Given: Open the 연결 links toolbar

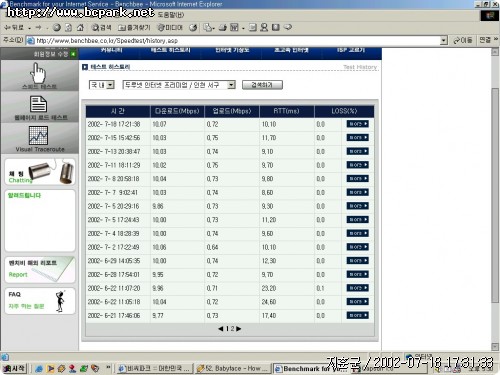Looking at the screenshot, I should pos(485,40).
